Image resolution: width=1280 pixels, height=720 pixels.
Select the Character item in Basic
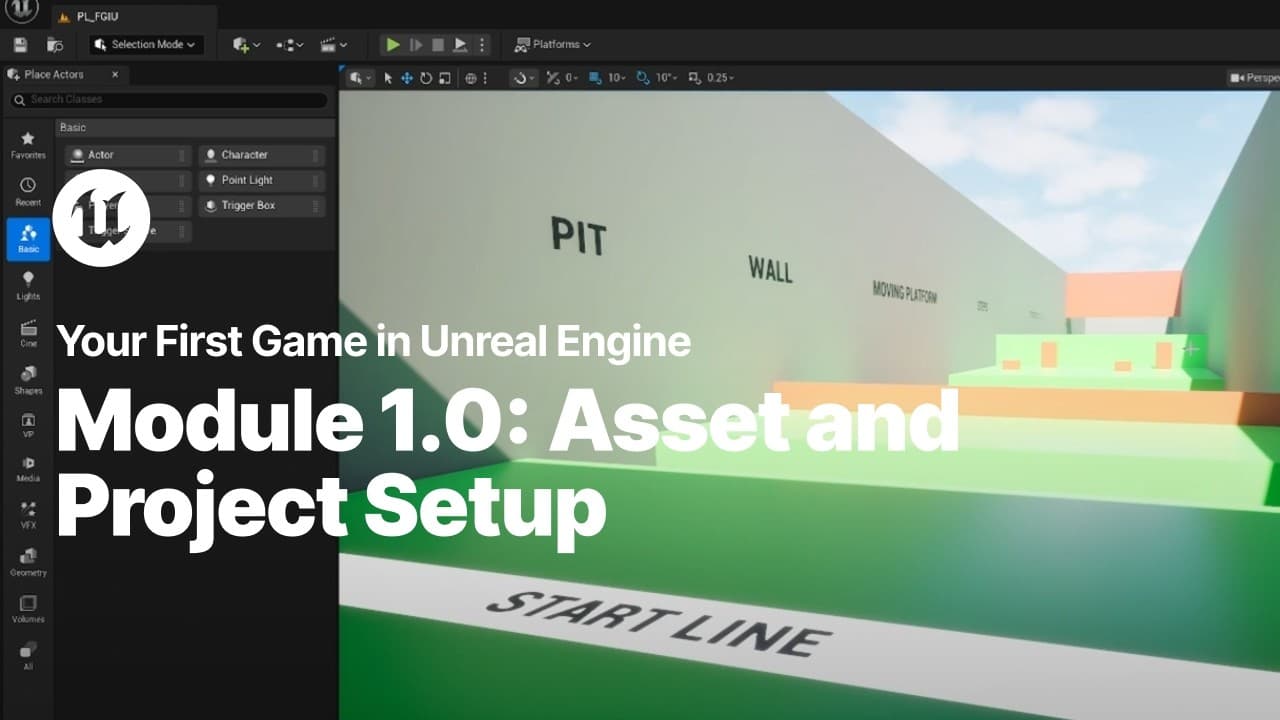pos(262,155)
